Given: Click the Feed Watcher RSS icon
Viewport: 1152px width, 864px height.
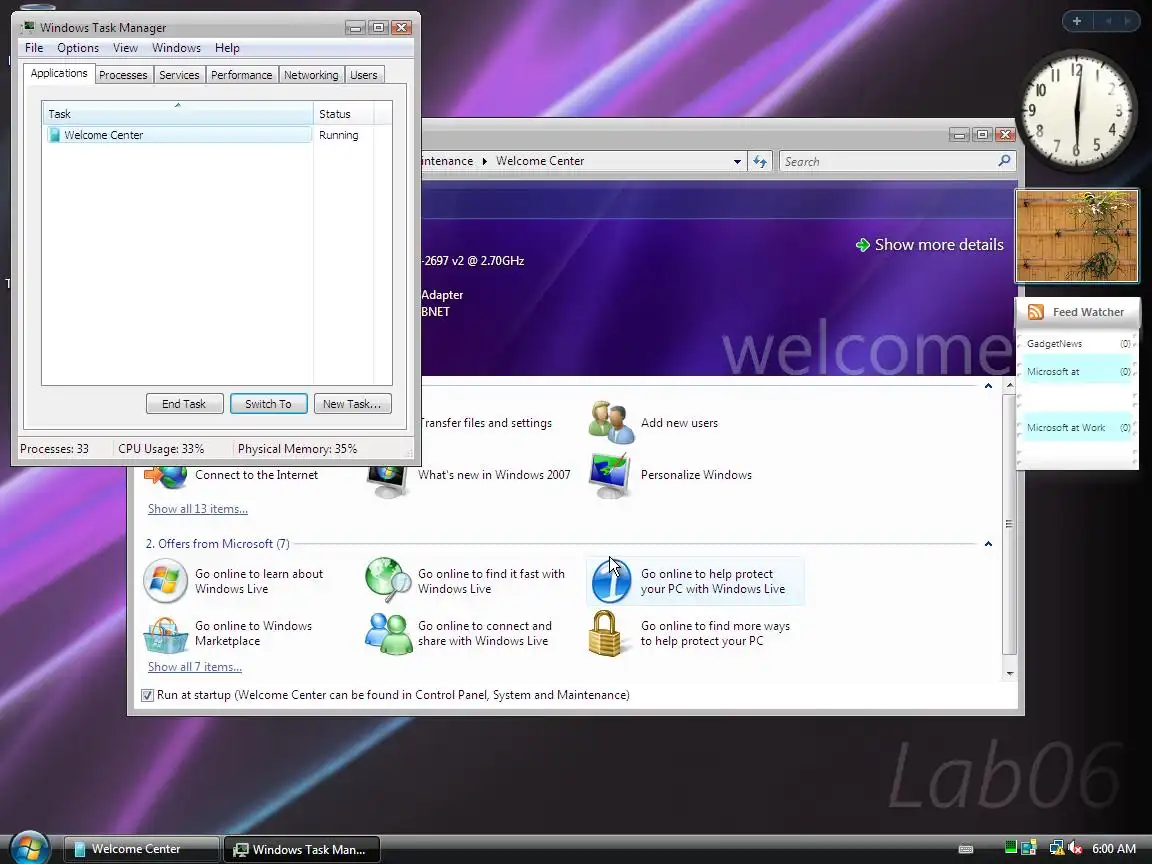Looking at the screenshot, I should pyautogui.click(x=1036, y=312).
